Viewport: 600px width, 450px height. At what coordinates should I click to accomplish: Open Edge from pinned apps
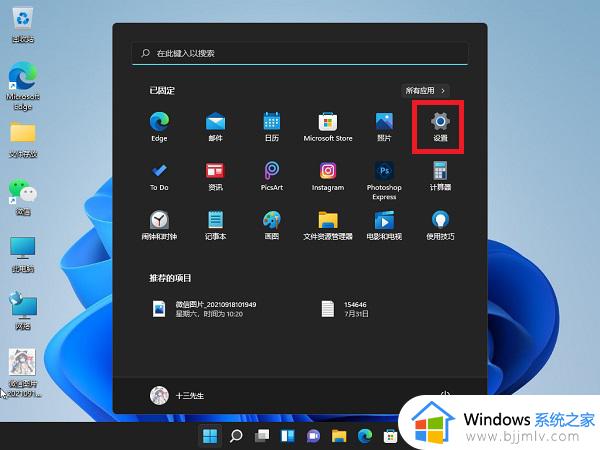click(x=159, y=127)
